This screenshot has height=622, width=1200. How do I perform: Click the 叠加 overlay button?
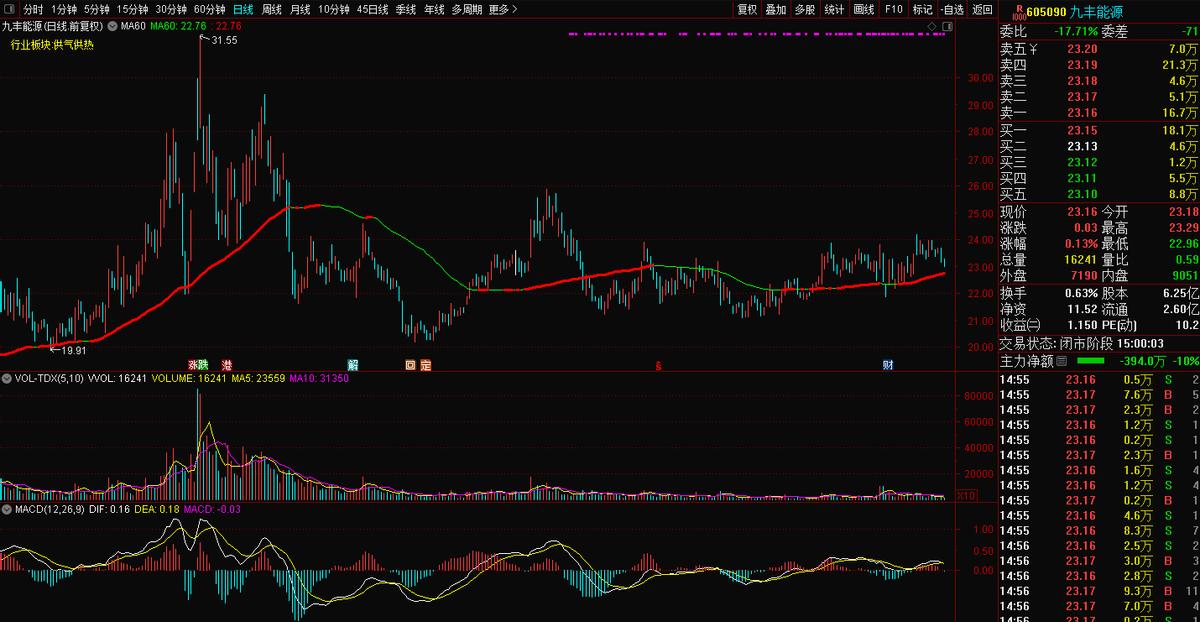(x=776, y=9)
